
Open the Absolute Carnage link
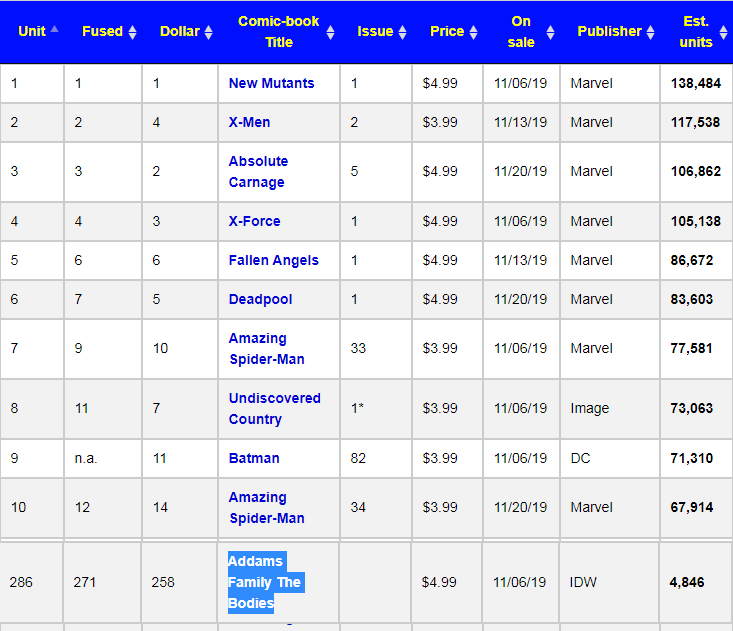pyautogui.click(x=258, y=172)
